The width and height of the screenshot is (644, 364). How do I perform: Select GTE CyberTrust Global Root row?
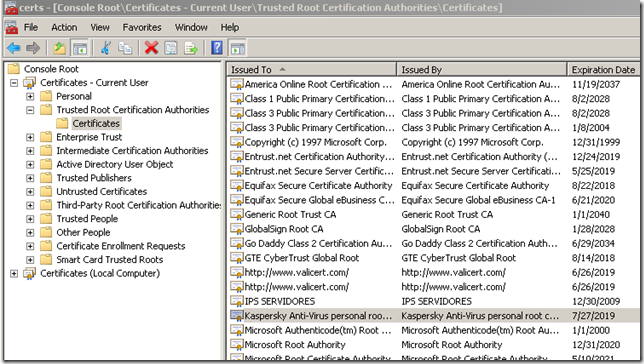point(433,258)
